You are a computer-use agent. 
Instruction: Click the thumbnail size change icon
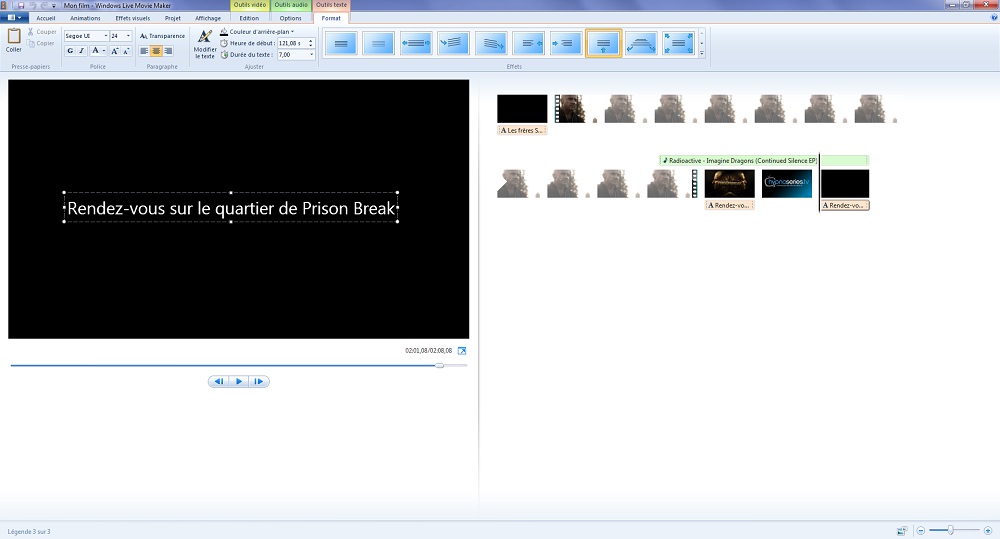point(902,531)
